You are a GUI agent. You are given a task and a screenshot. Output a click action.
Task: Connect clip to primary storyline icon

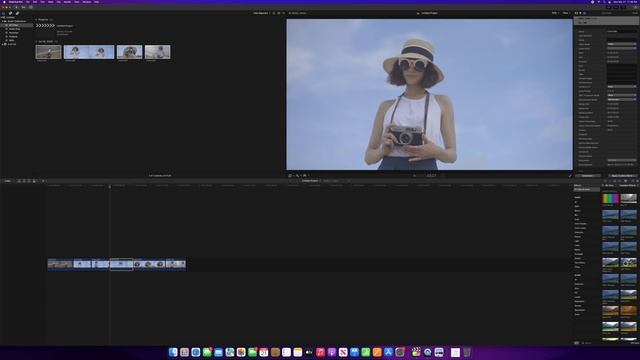pos(19,181)
